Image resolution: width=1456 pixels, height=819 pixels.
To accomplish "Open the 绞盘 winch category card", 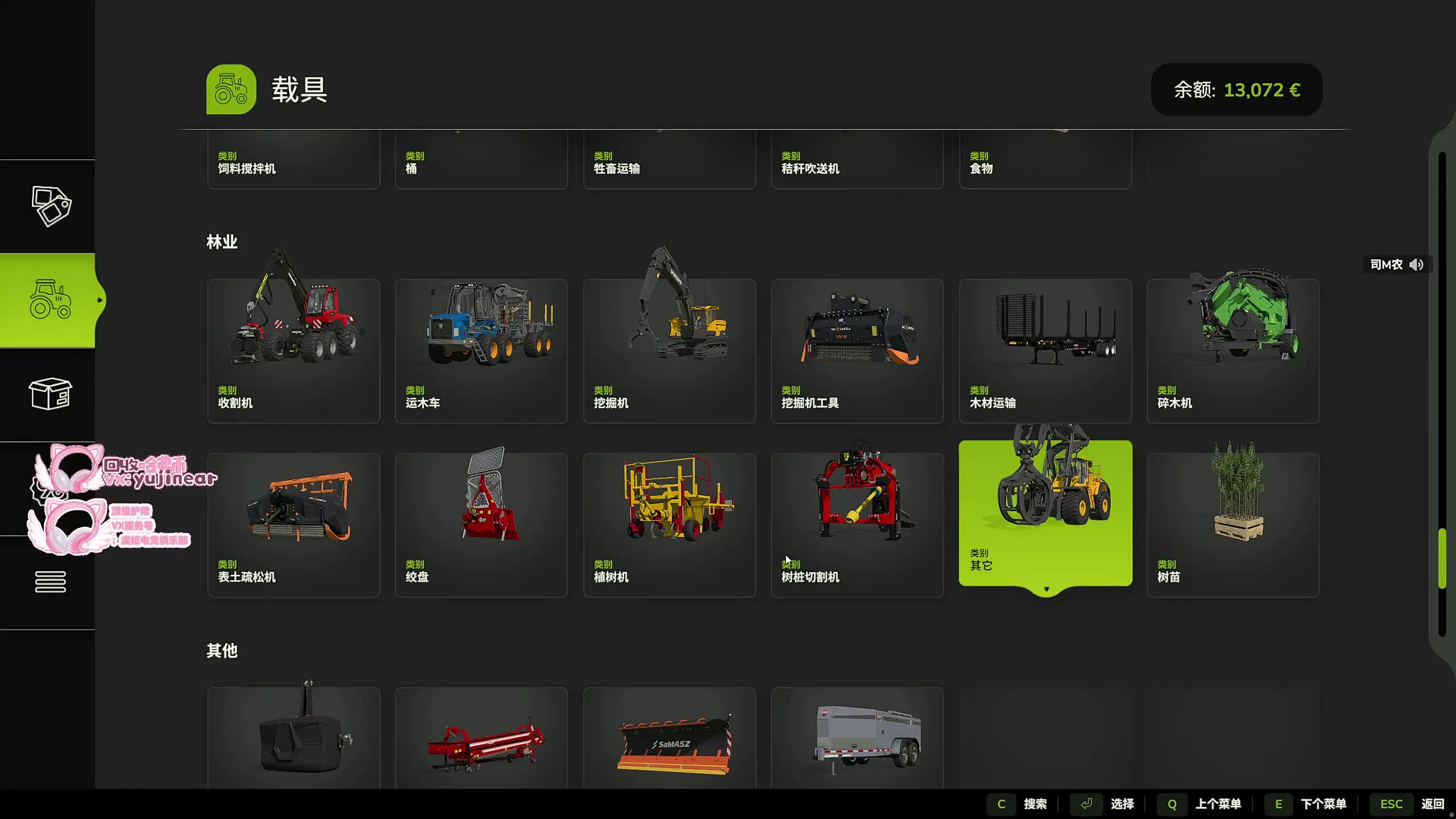I will (481, 525).
